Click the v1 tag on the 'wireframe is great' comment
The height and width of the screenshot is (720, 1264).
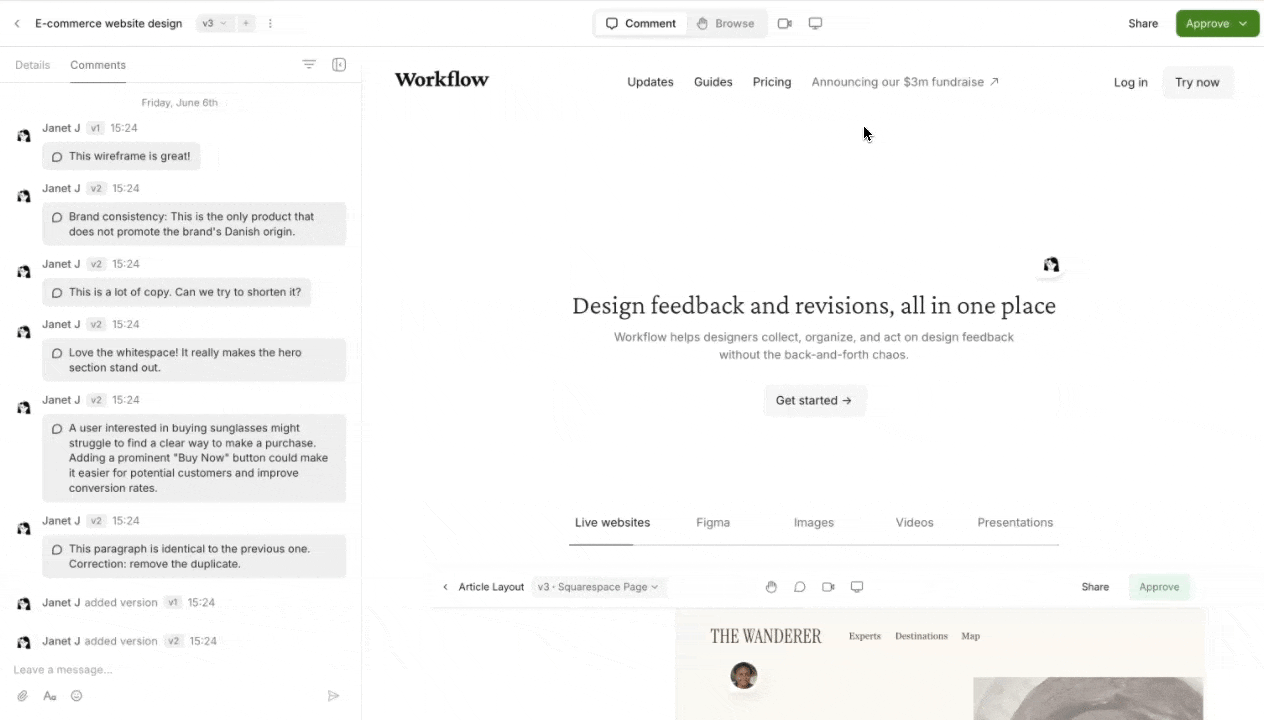click(95, 128)
